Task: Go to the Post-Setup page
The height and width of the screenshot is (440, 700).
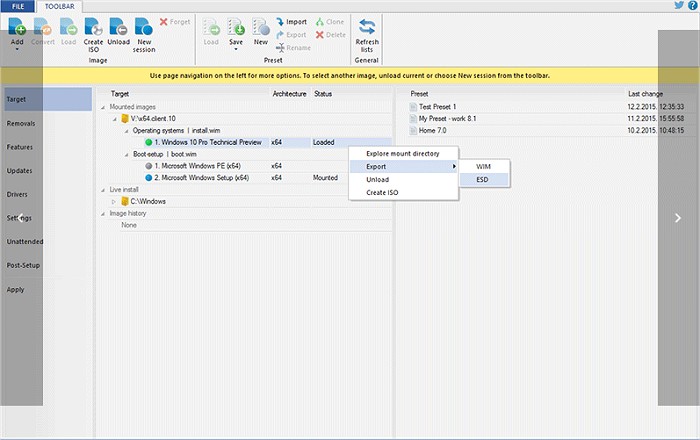Action: click(x=23, y=265)
